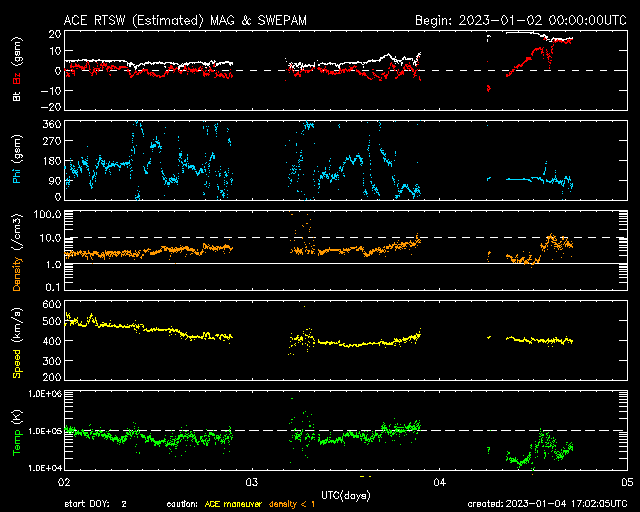Viewport: 640px width, 512px height.
Task: Click the '-20' tick on Bt Bz axis
Action: click(x=51, y=107)
